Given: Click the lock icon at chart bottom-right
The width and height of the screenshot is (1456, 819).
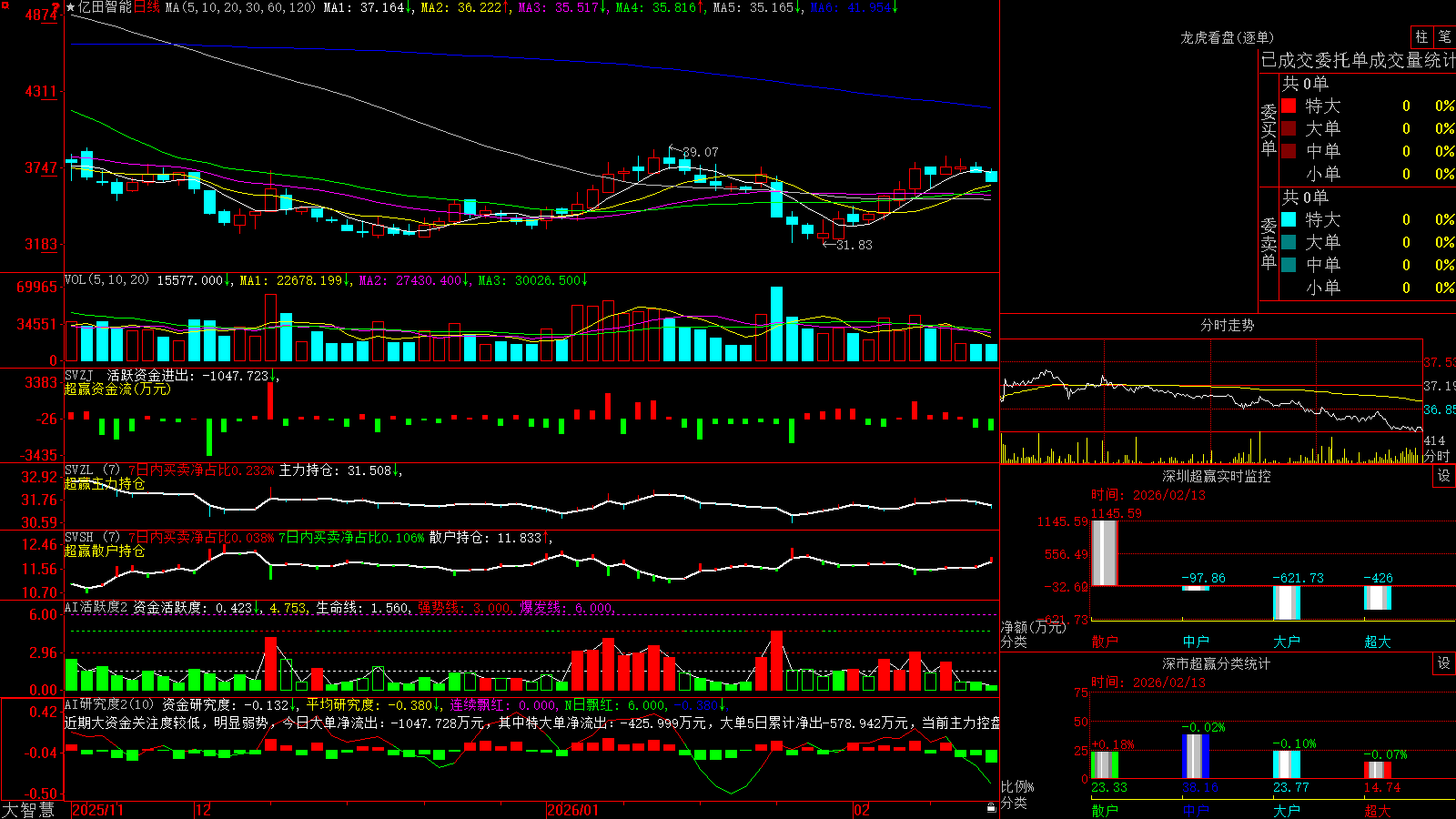Looking at the screenshot, I should (x=991, y=807).
